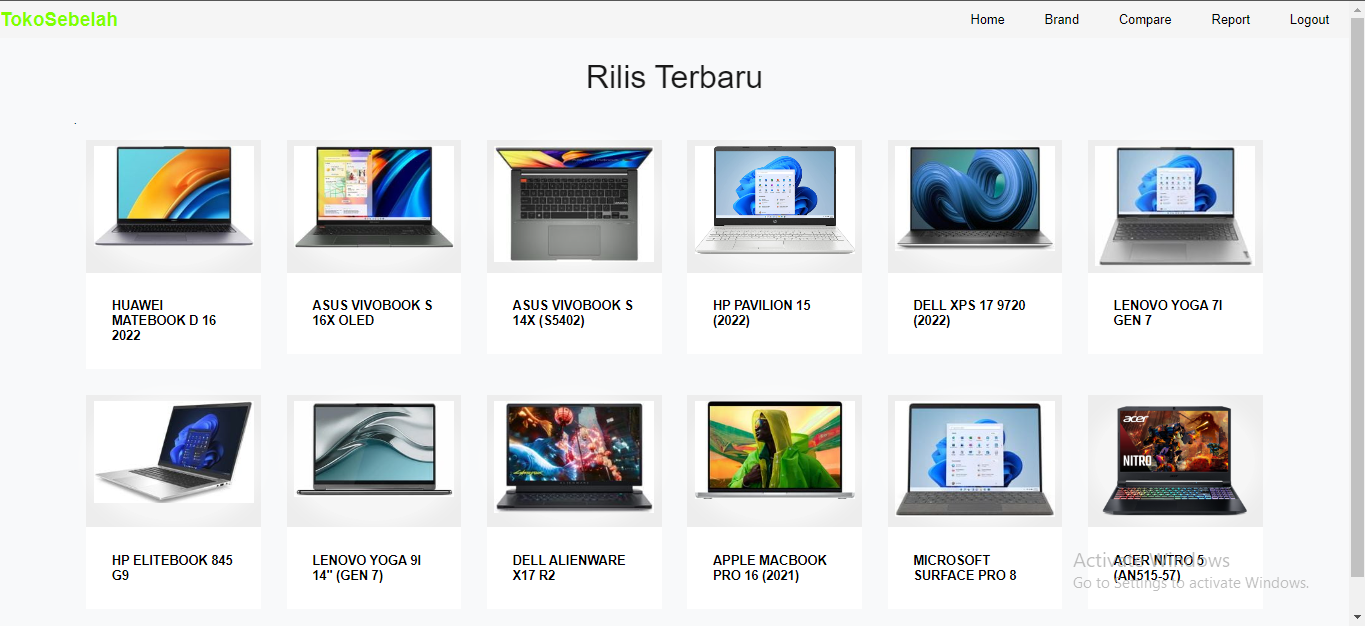1365x626 pixels.
Task: Open the Home menu item
Action: (987, 19)
